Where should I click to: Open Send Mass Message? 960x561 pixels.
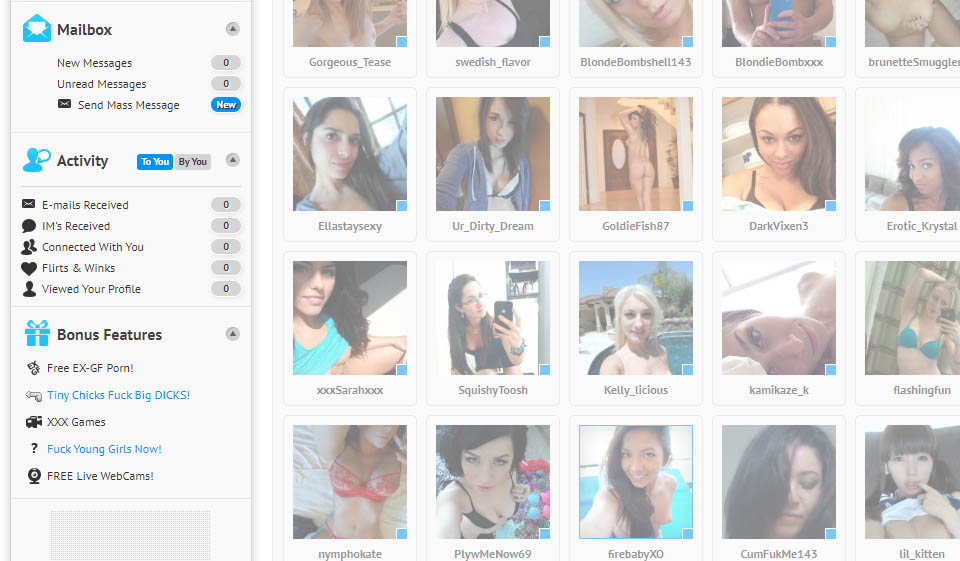tap(129, 105)
